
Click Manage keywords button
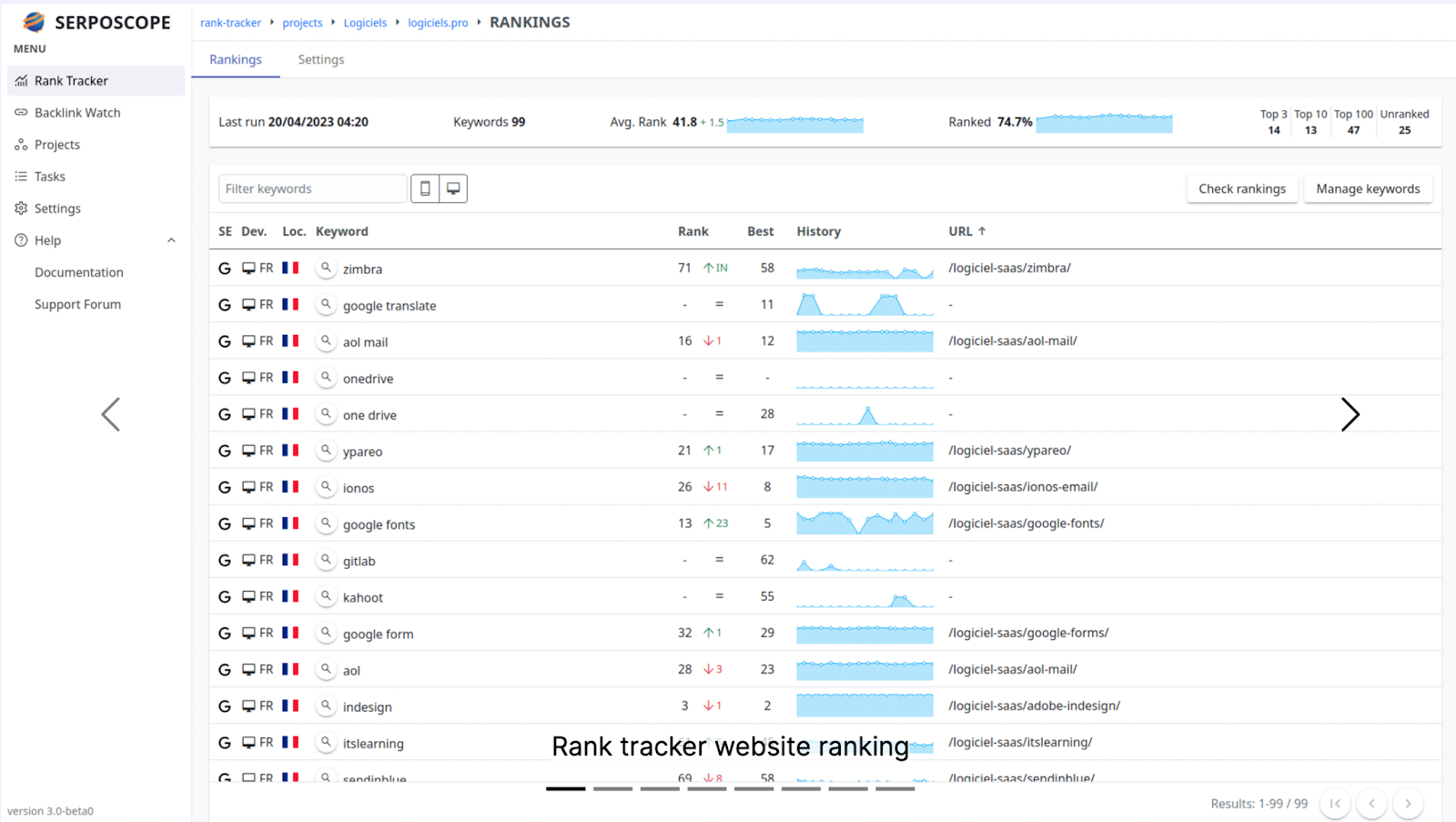click(1368, 188)
